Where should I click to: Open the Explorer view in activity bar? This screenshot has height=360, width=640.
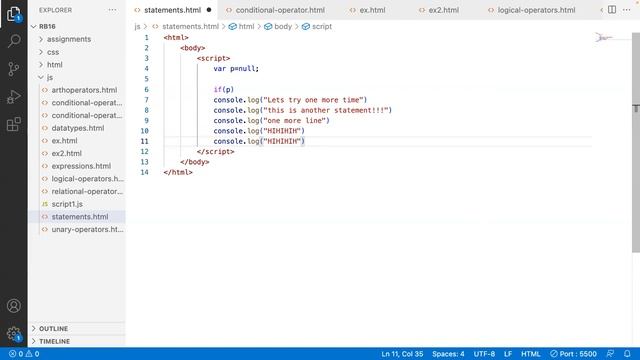pyautogui.click(x=14, y=14)
